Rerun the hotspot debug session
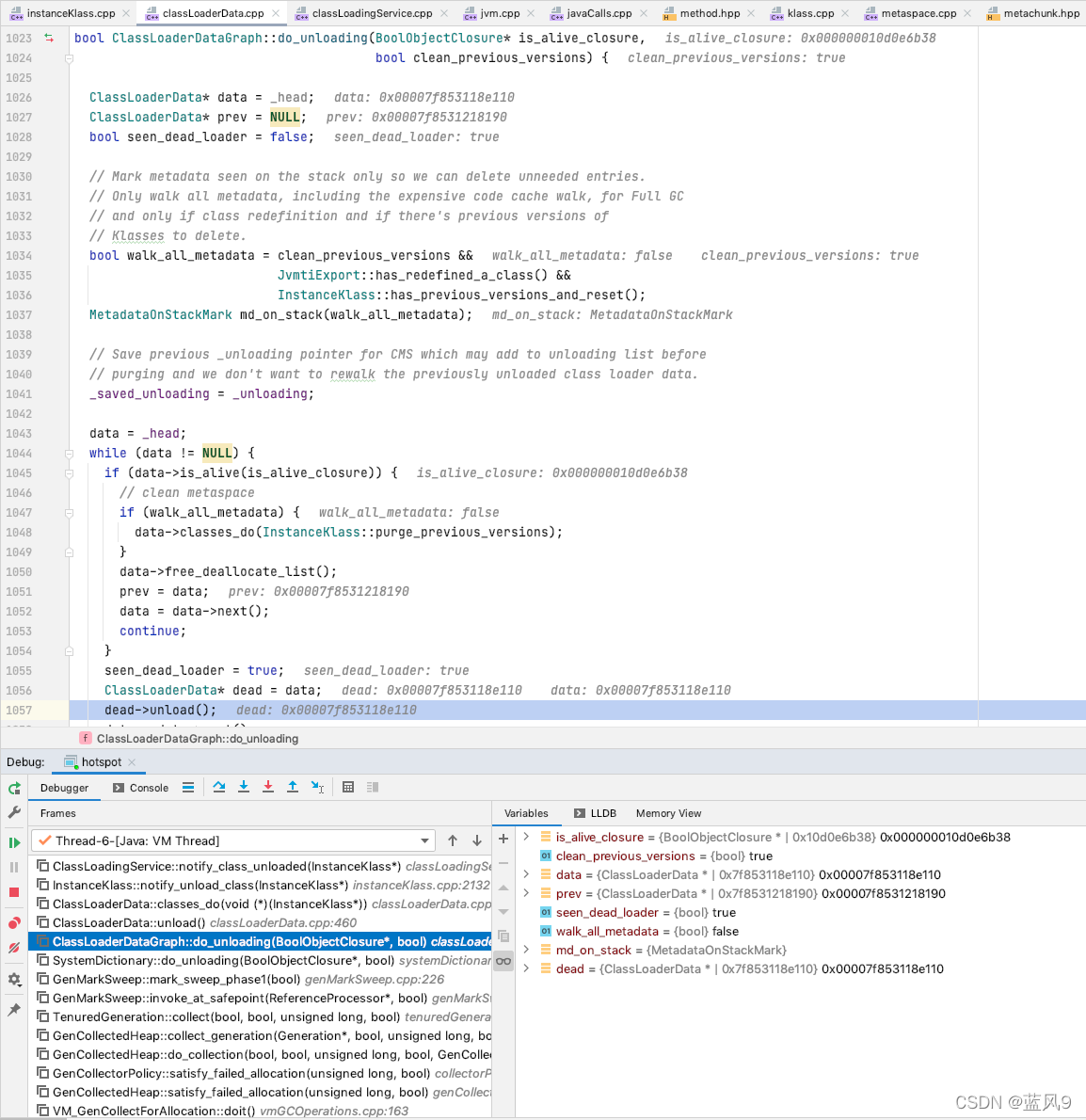The width and height of the screenshot is (1086, 1120). pyautogui.click(x=13, y=789)
